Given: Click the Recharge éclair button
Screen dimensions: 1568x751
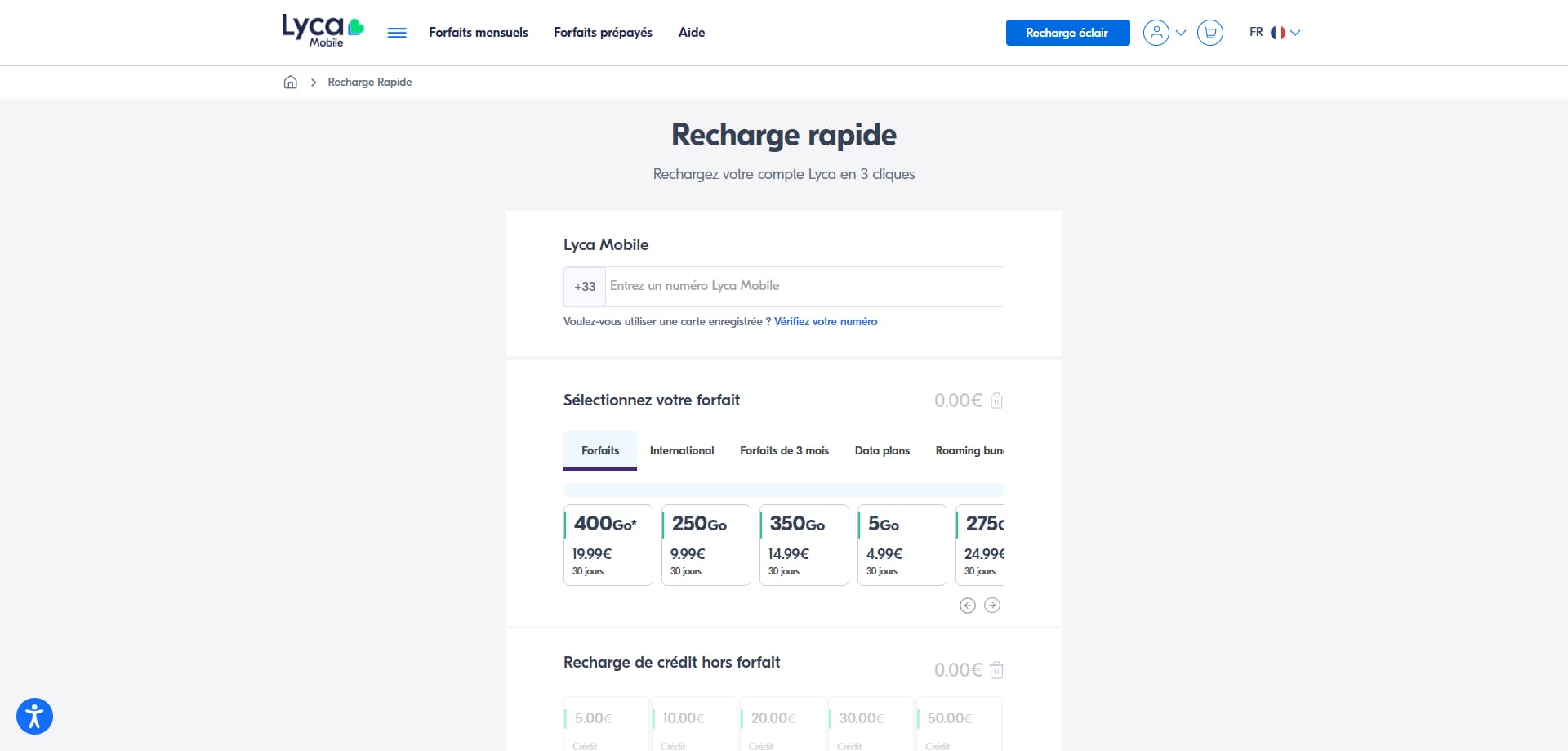Looking at the screenshot, I should tap(1067, 33).
